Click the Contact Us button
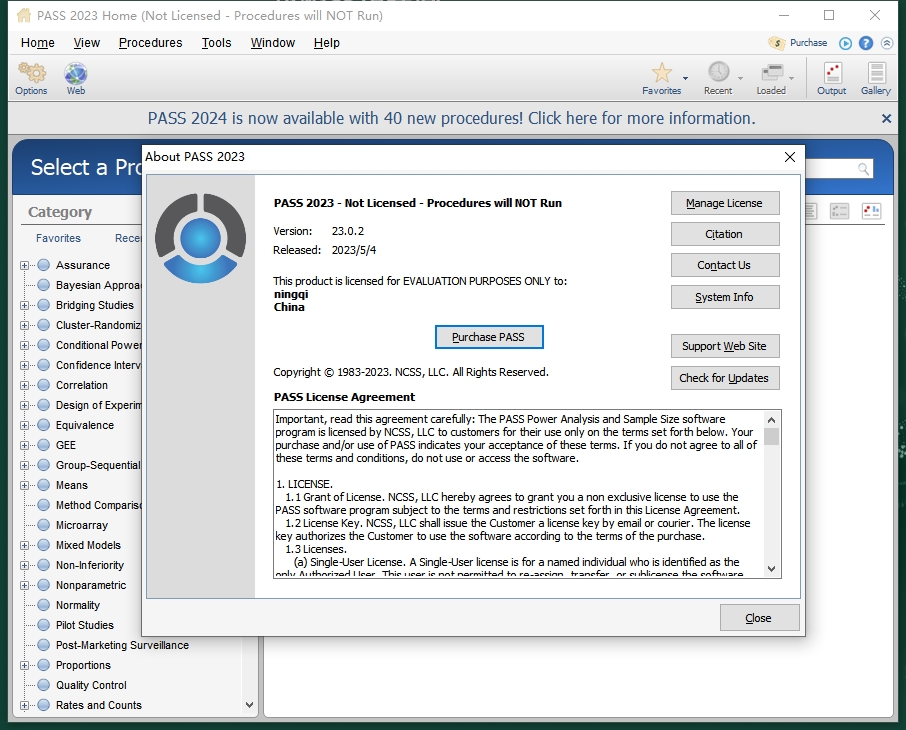Image resolution: width=906 pixels, height=730 pixels. point(725,265)
